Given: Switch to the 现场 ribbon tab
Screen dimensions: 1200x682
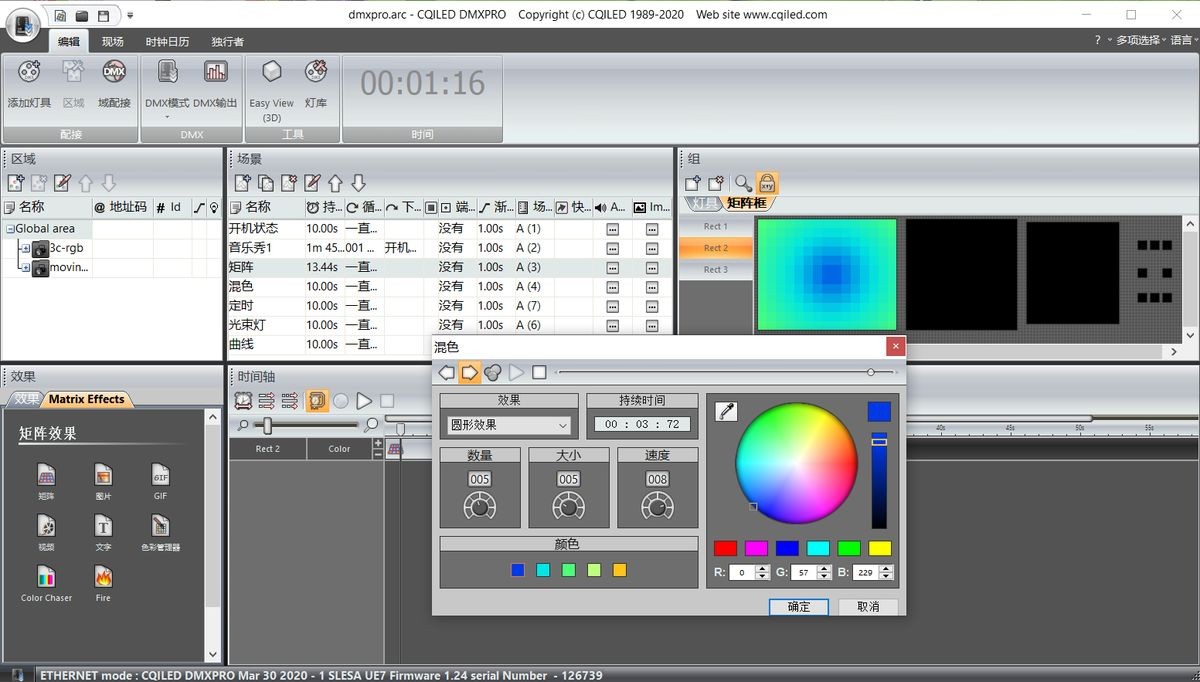Looking at the screenshot, I should click(x=112, y=41).
